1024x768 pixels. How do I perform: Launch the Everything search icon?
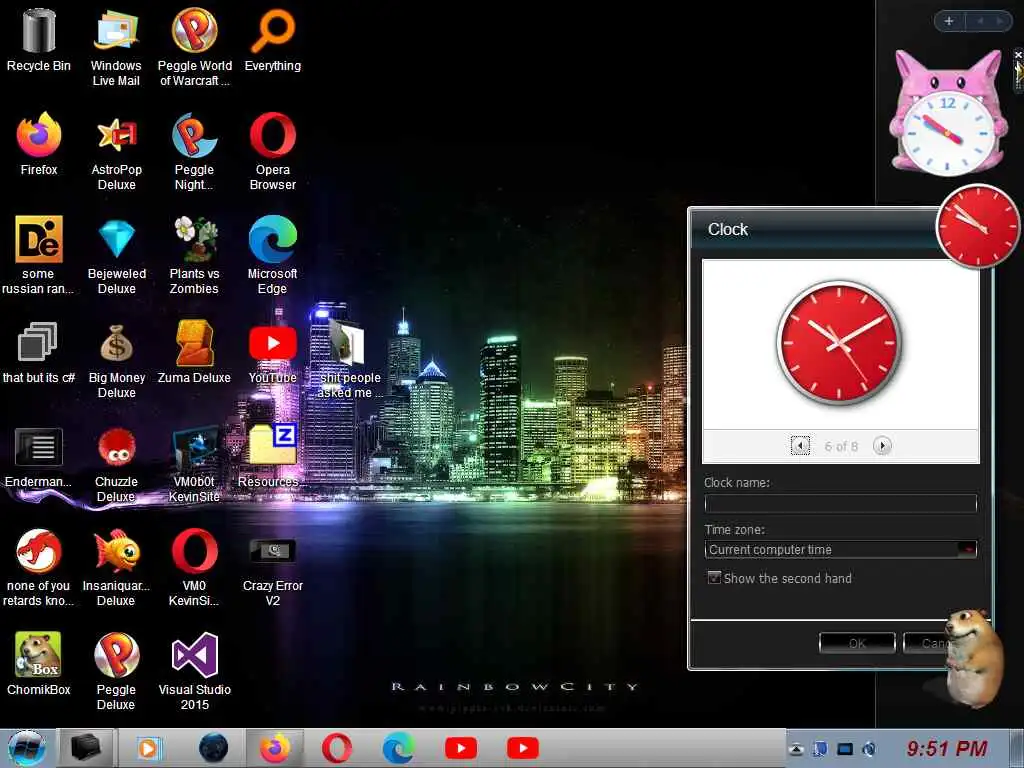[272, 39]
